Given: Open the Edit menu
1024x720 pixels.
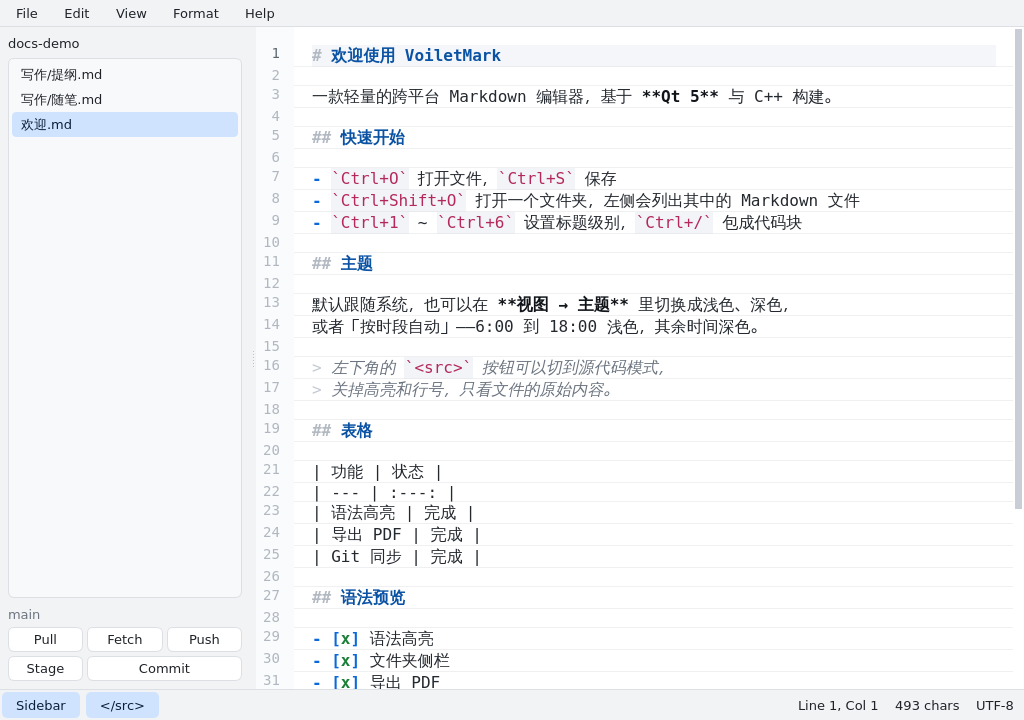Looking at the screenshot, I should point(76,13).
